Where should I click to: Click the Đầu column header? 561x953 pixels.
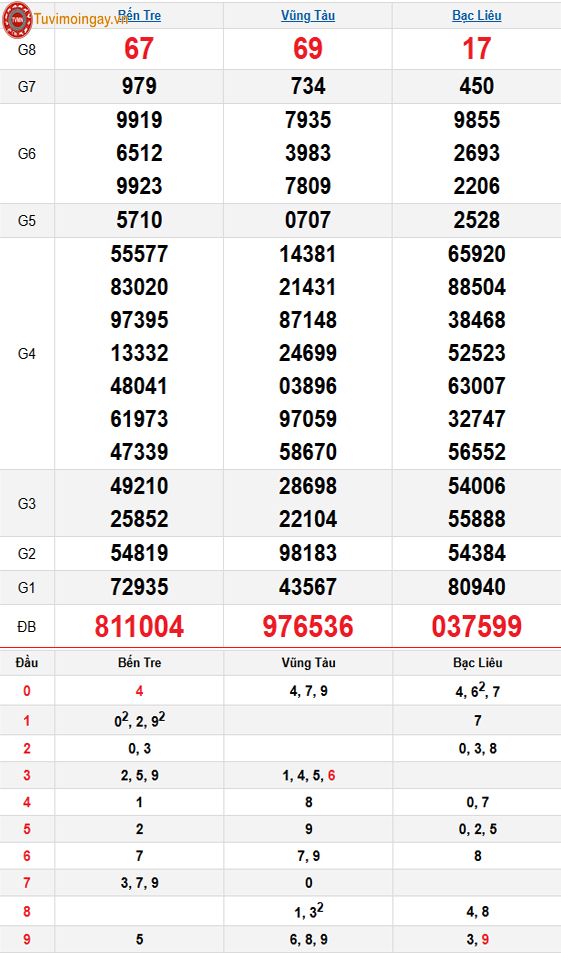point(27,662)
